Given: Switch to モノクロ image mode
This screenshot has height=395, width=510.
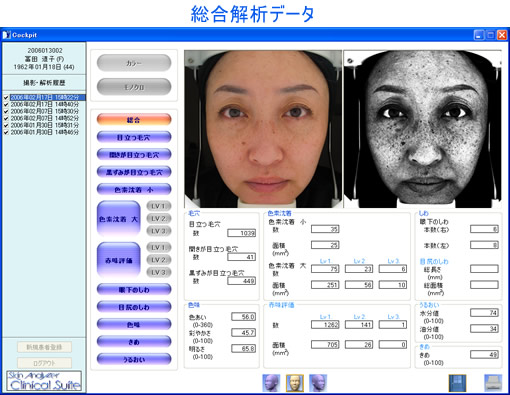Looking at the screenshot, I should point(134,87).
